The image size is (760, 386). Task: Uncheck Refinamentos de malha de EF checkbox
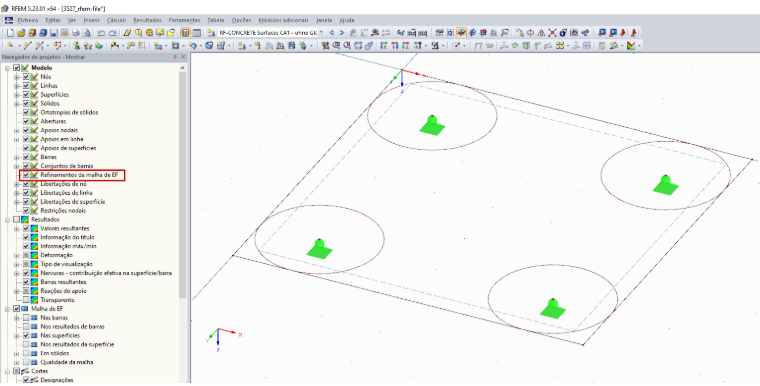click(26, 175)
